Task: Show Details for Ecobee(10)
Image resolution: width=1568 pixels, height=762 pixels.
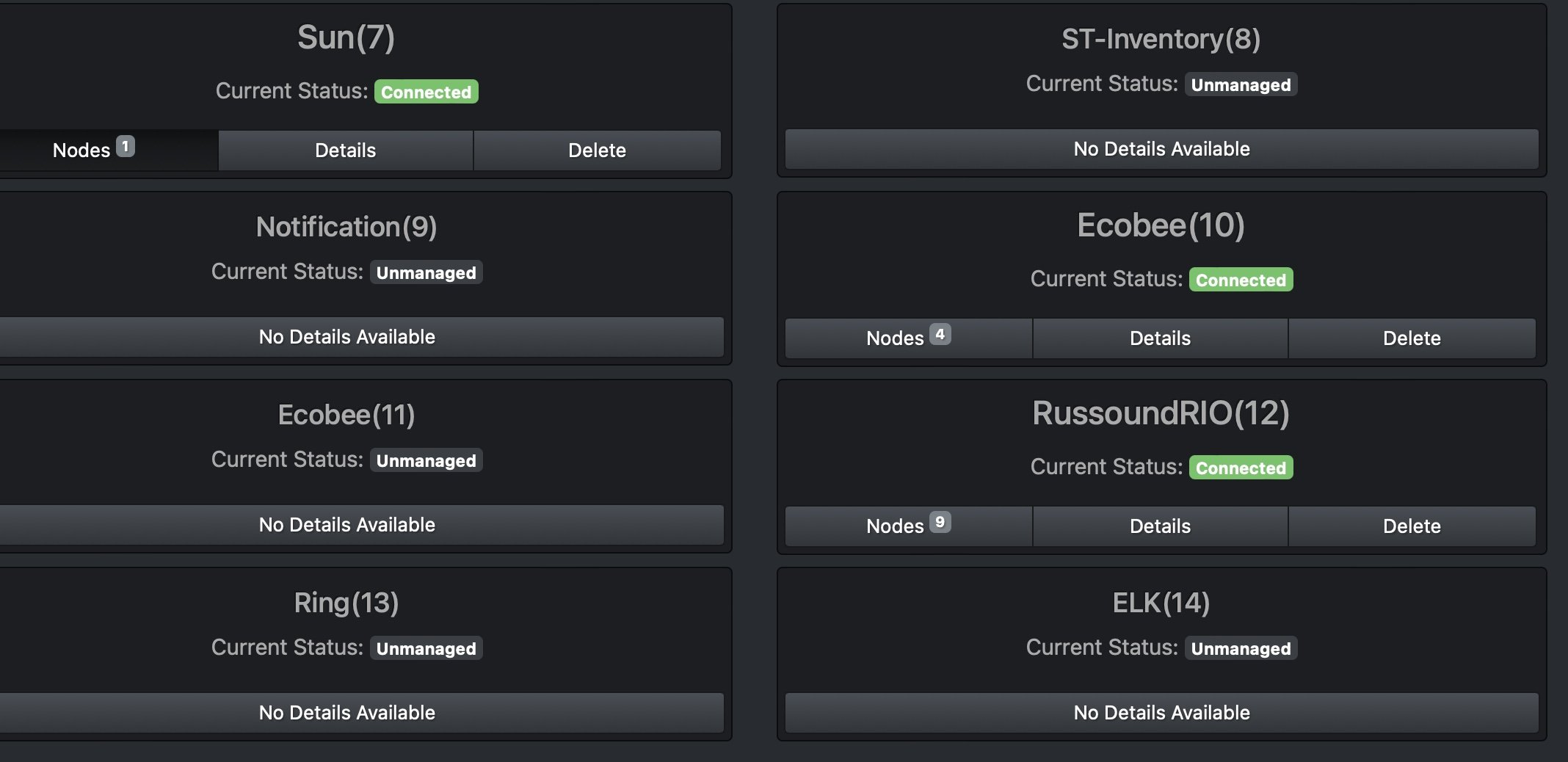Action: (x=1160, y=338)
